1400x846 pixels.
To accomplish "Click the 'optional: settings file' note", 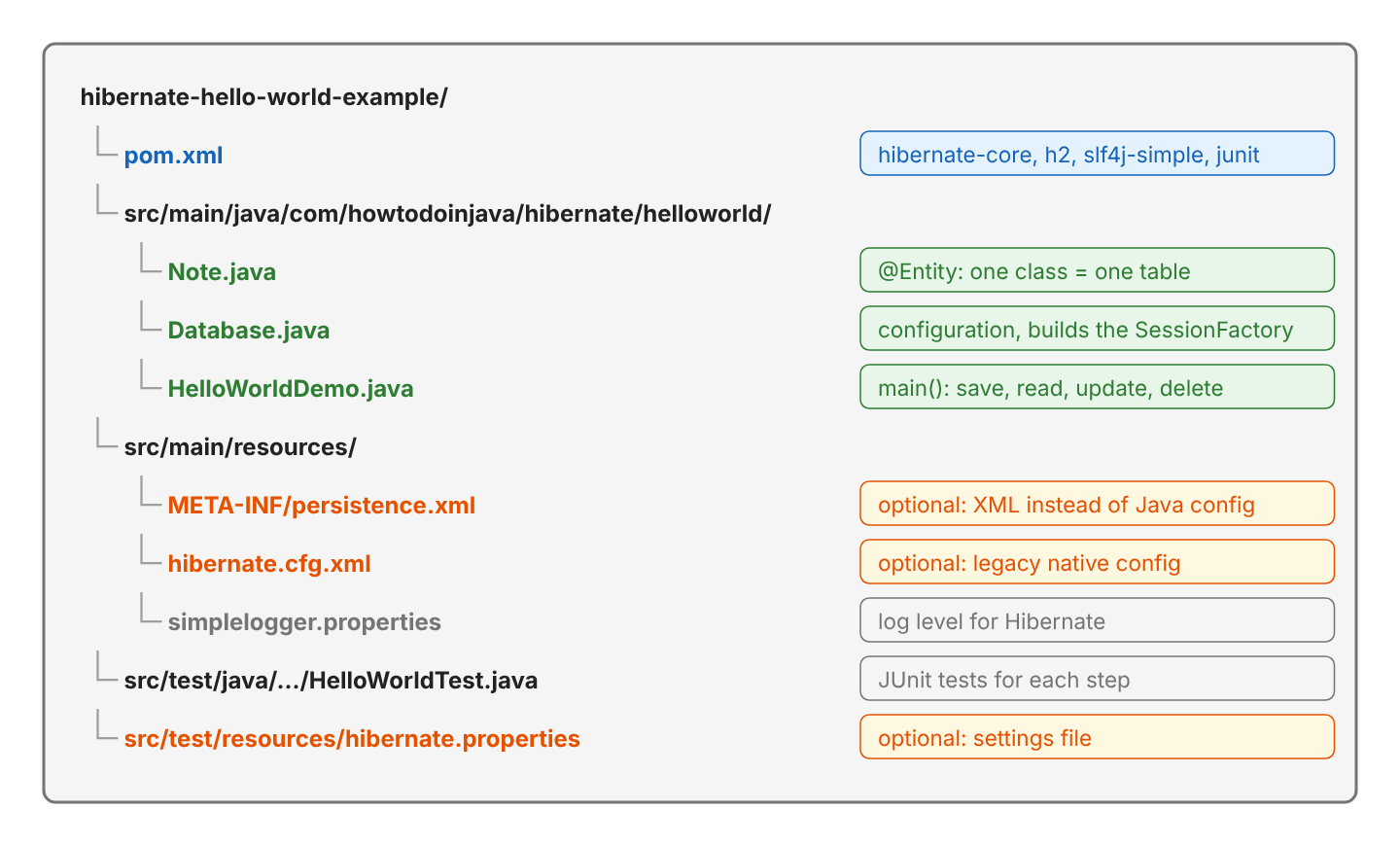I will [x=1097, y=737].
